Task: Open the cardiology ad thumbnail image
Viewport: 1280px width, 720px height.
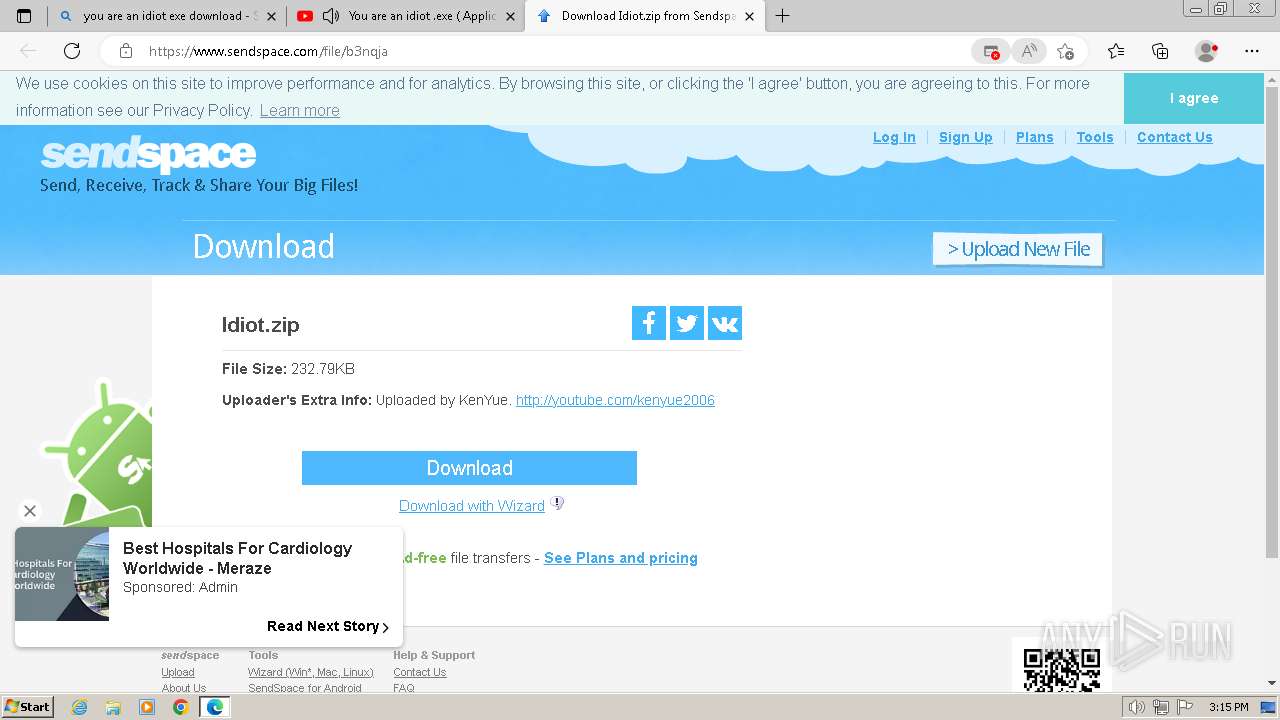Action: click(62, 574)
